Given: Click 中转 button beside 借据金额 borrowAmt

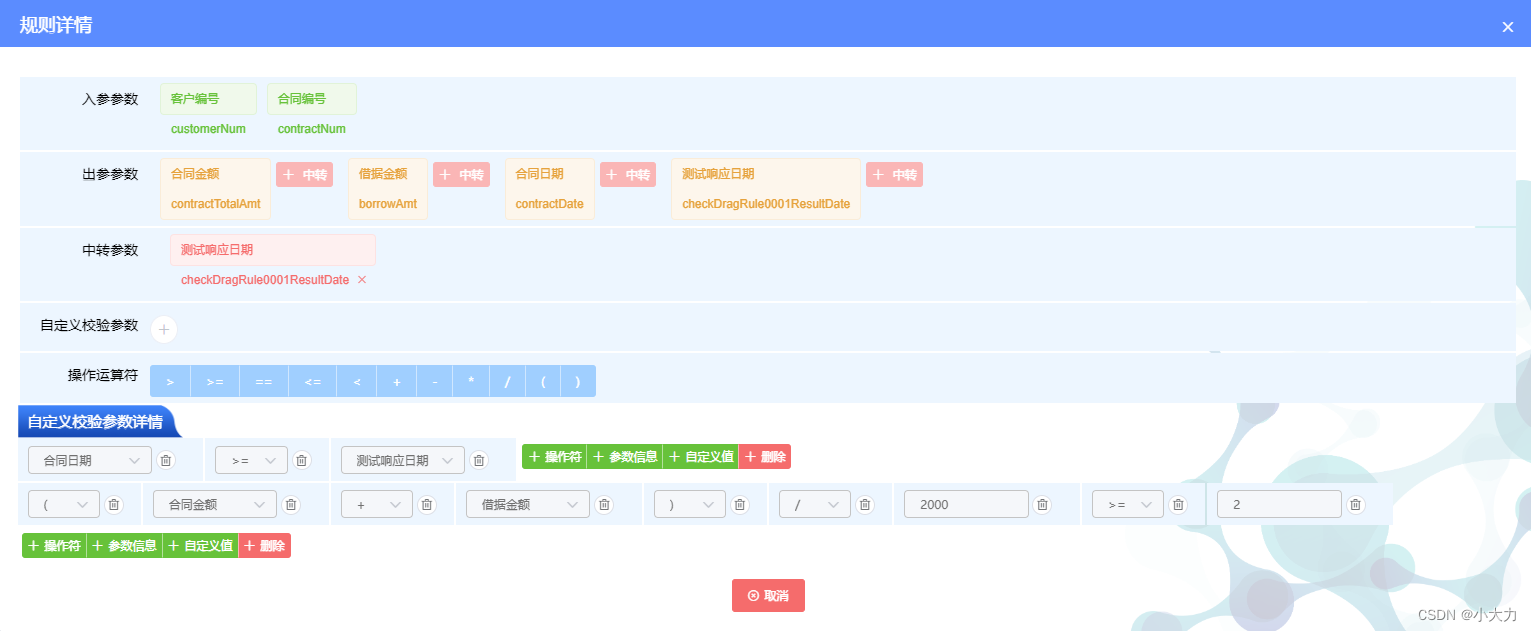Looking at the screenshot, I should coord(462,175).
